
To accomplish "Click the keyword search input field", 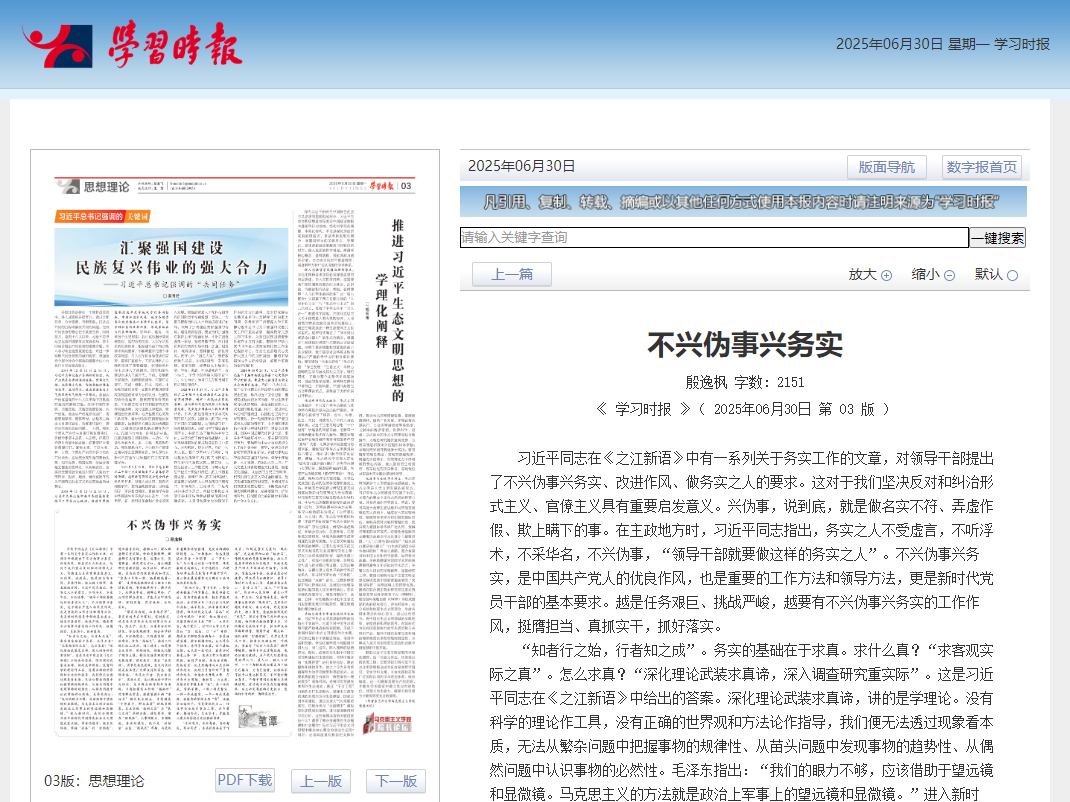I will tap(714, 238).
